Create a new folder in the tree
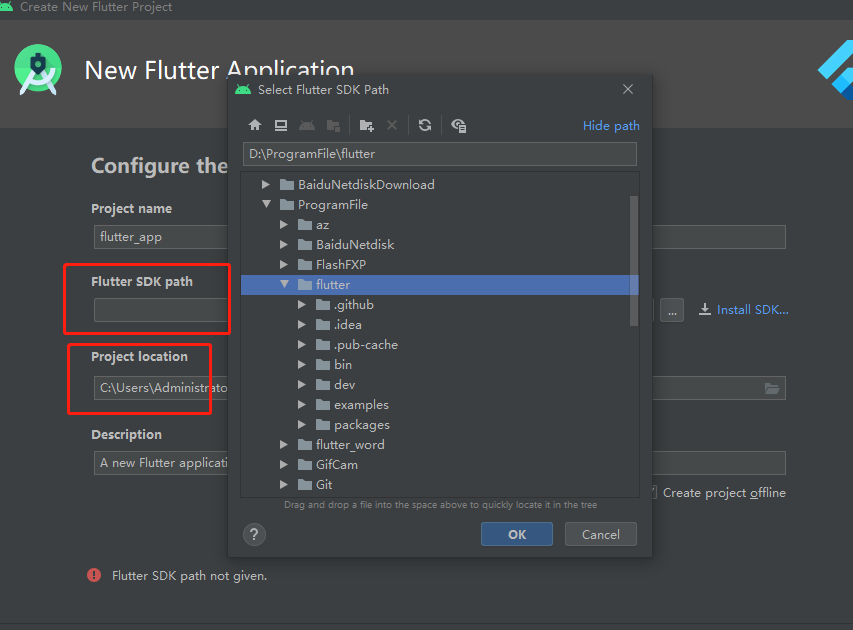 coord(367,126)
